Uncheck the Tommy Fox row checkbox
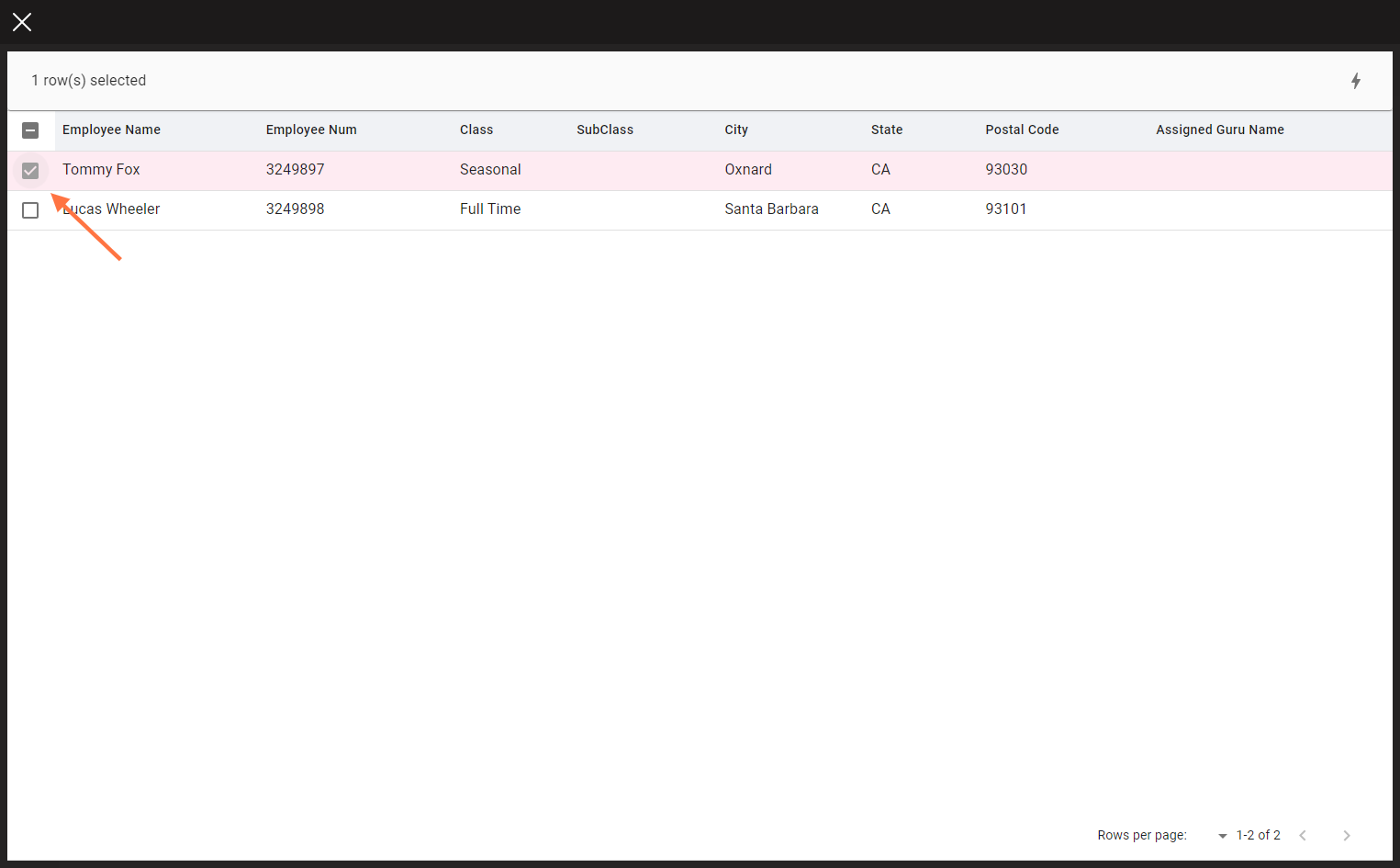The image size is (1400, 868). pyautogui.click(x=30, y=171)
